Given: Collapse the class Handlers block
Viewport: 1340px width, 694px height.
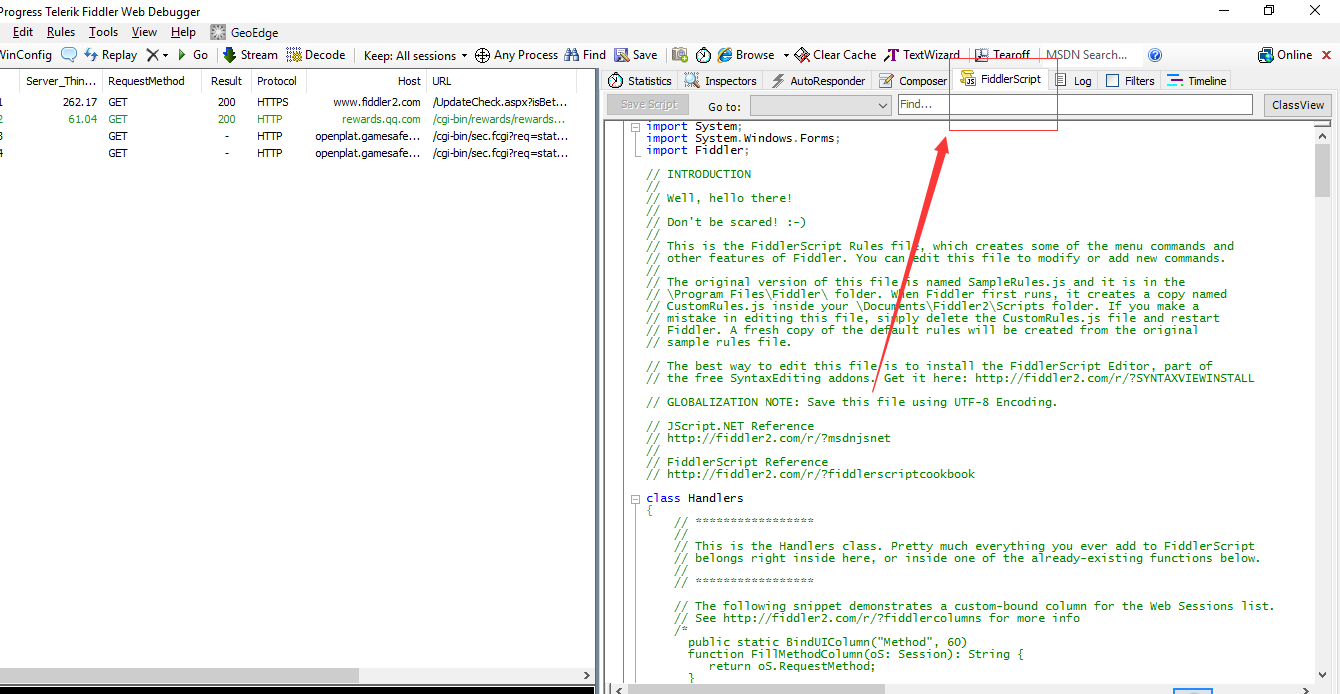Looking at the screenshot, I should pos(636,498).
